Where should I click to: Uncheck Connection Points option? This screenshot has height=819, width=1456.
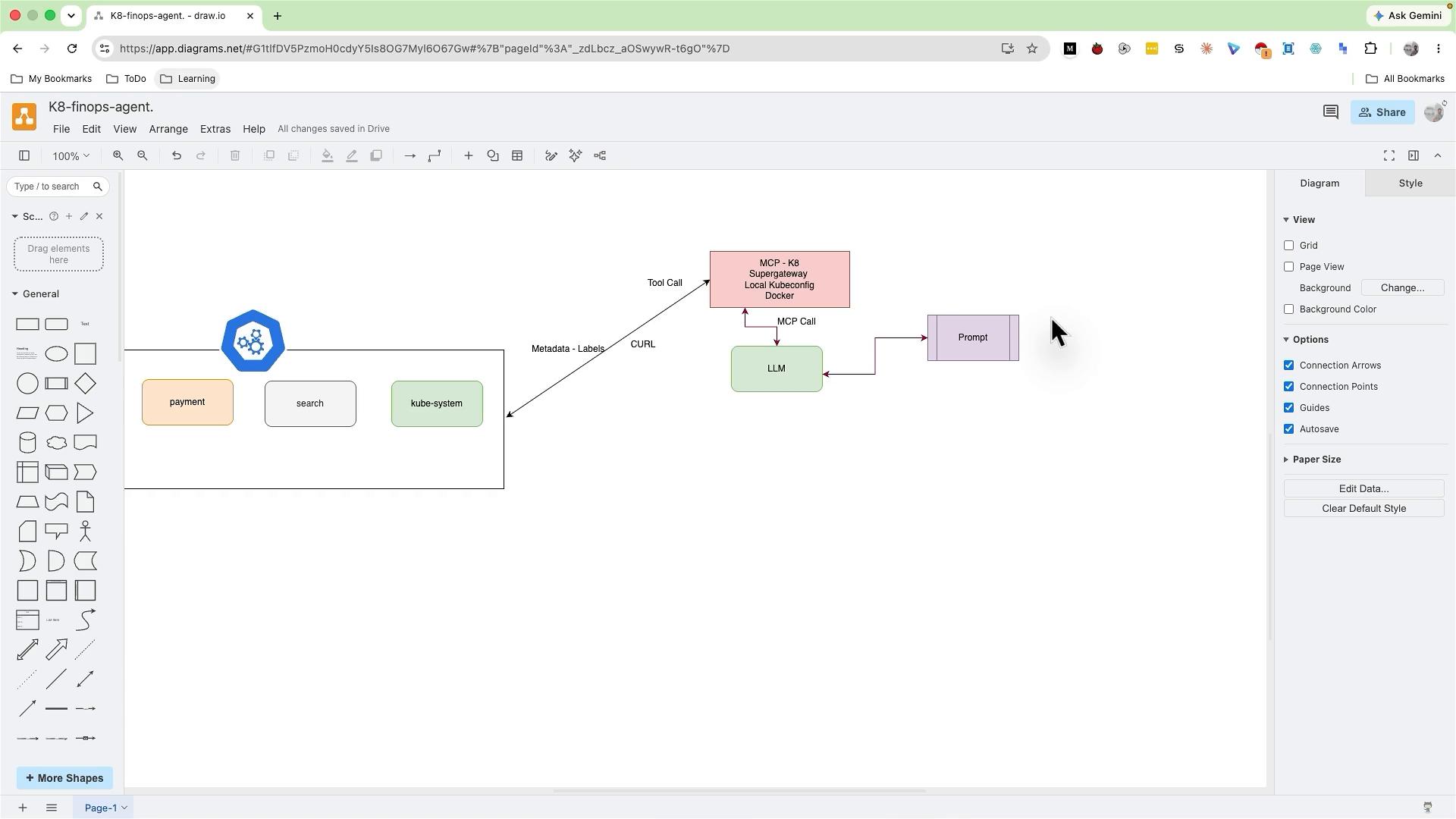pyautogui.click(x=1288, y=387)
